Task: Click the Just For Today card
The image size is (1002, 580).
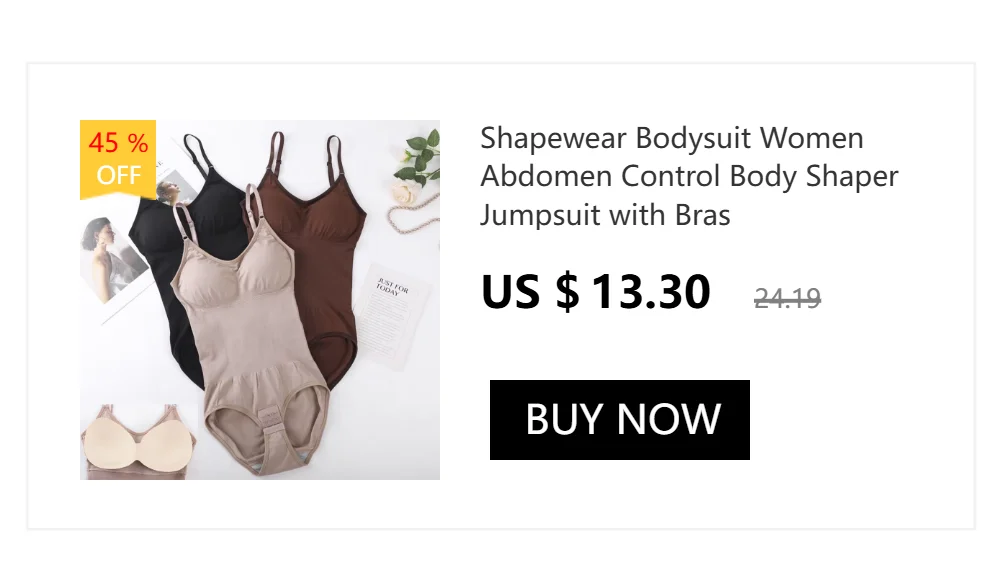Action: pyautogui.click(x=391, y=316)
